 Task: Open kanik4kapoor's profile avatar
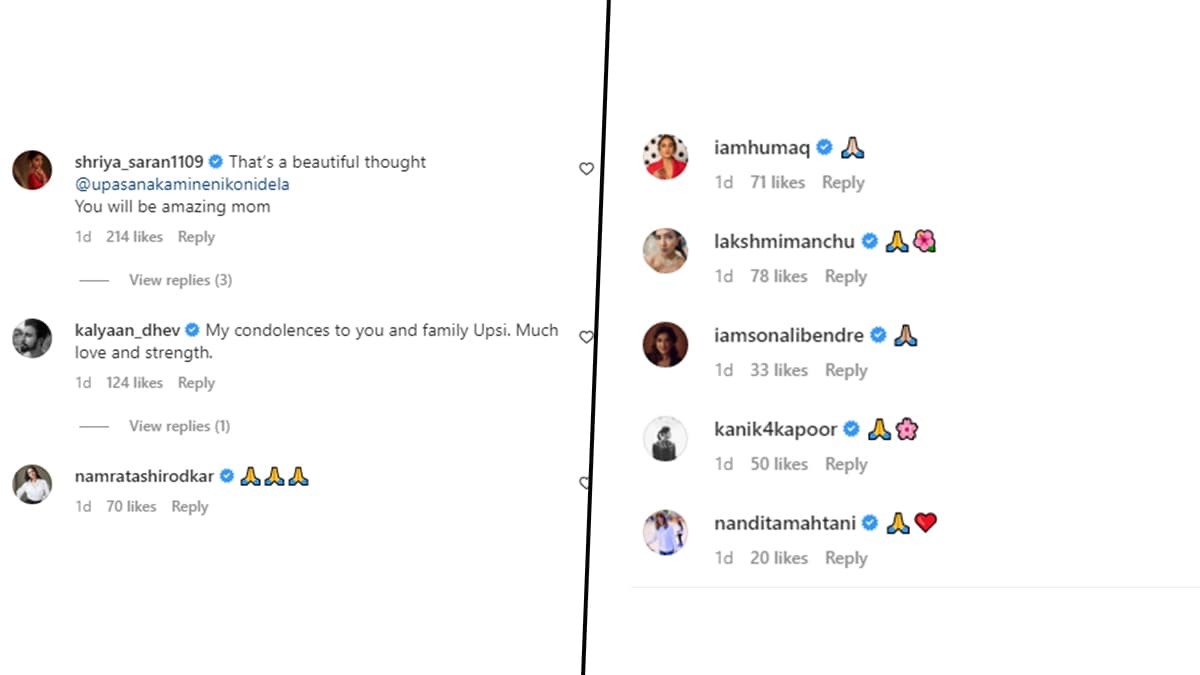[665, 439]
